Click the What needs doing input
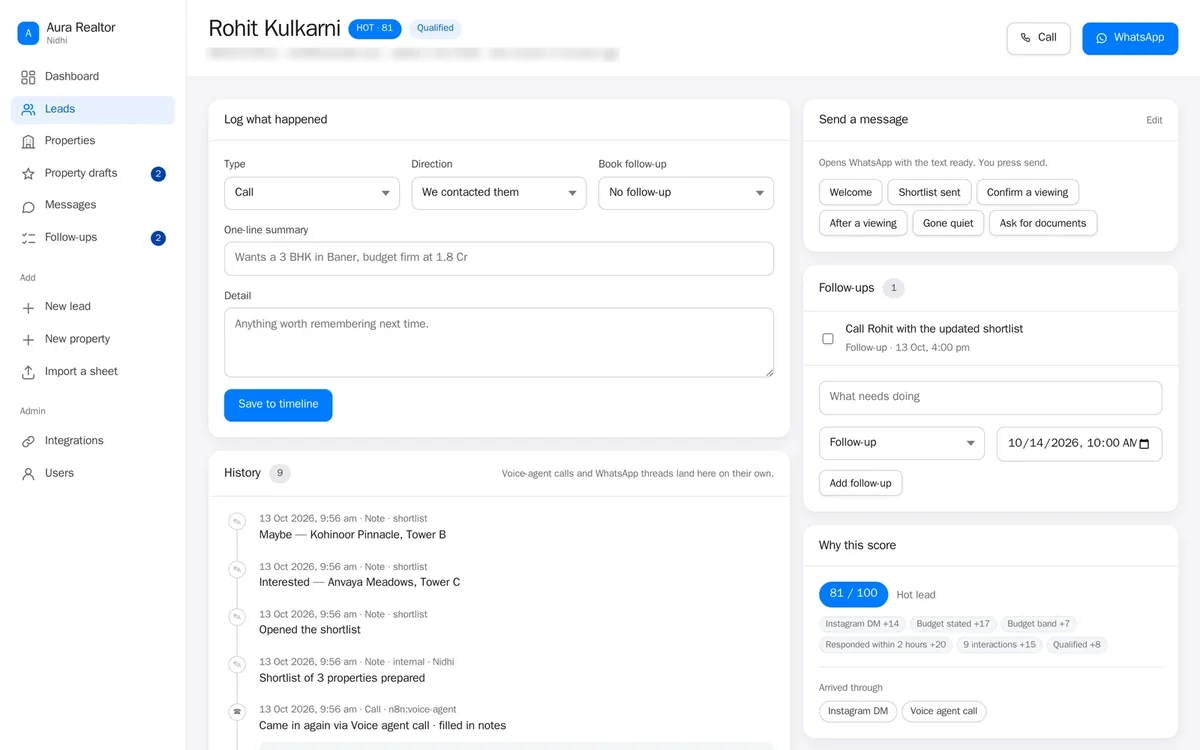Image resolution: width=1200 pixels, height=750 pixels. pyautogui.click(x=990, y=397)
